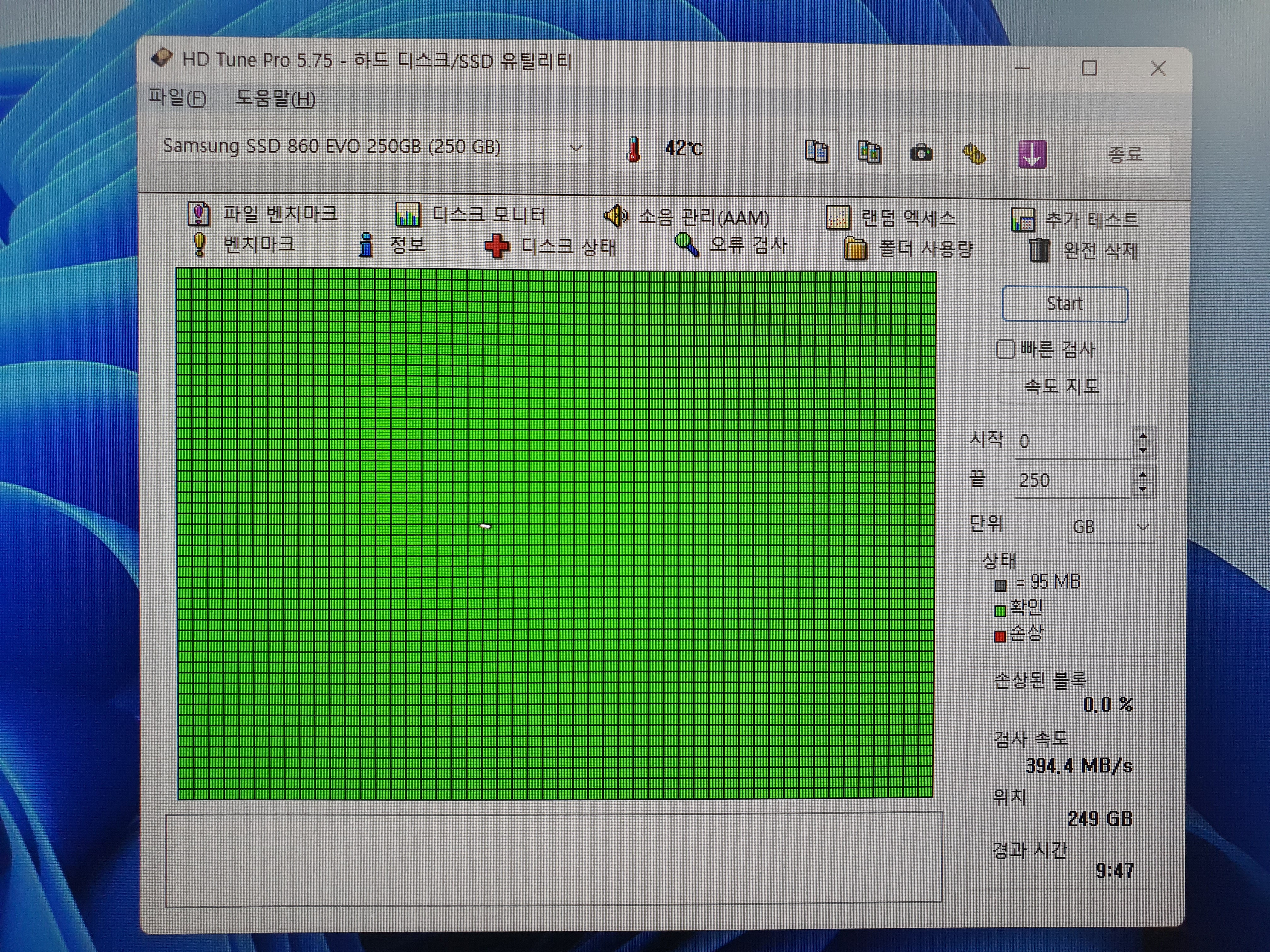
Task: Click the purple down-arrow icon
Action: pyautogui.click(x=1032, y=154)
